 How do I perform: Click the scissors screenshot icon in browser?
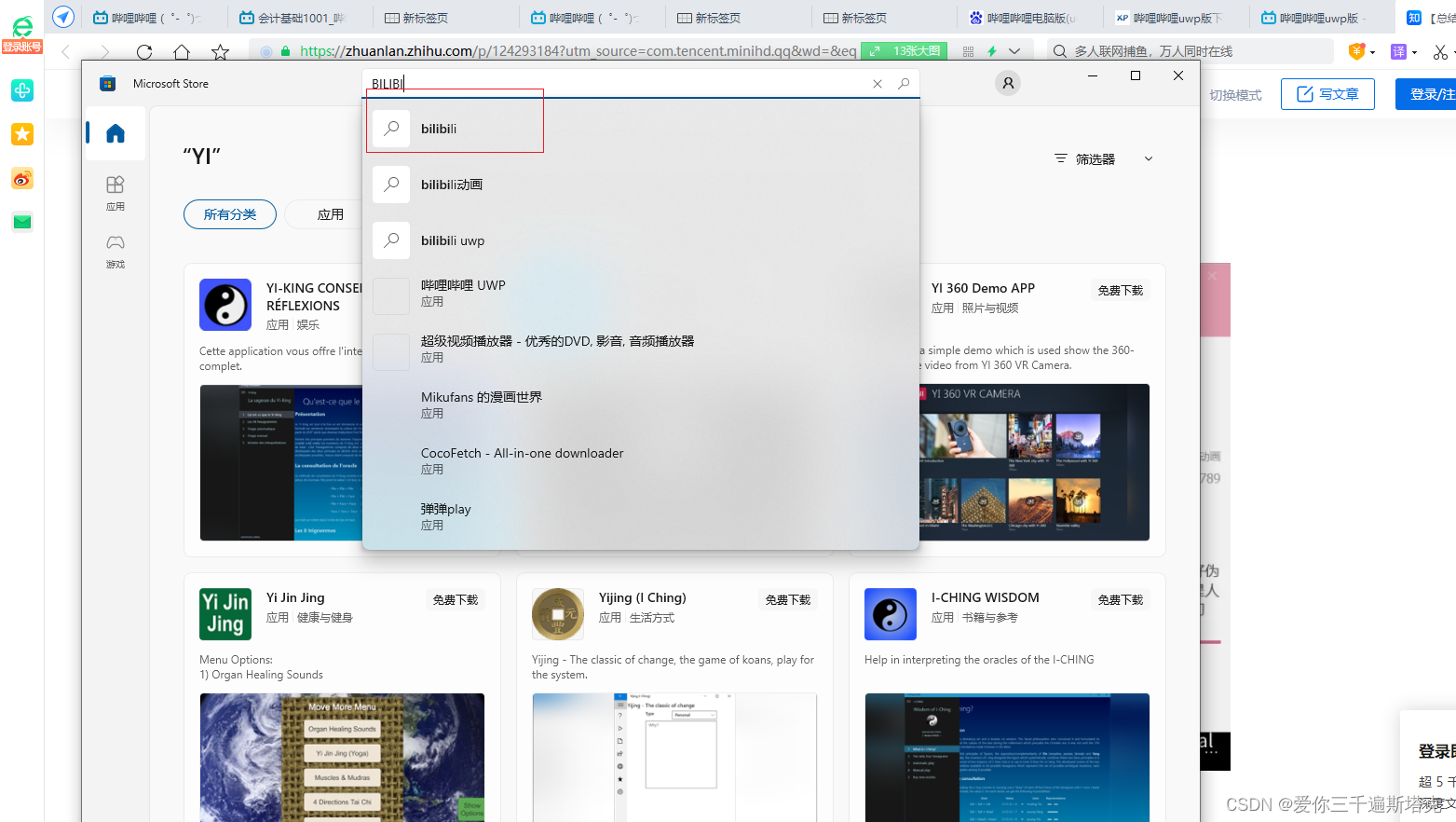click(1440, 52)
